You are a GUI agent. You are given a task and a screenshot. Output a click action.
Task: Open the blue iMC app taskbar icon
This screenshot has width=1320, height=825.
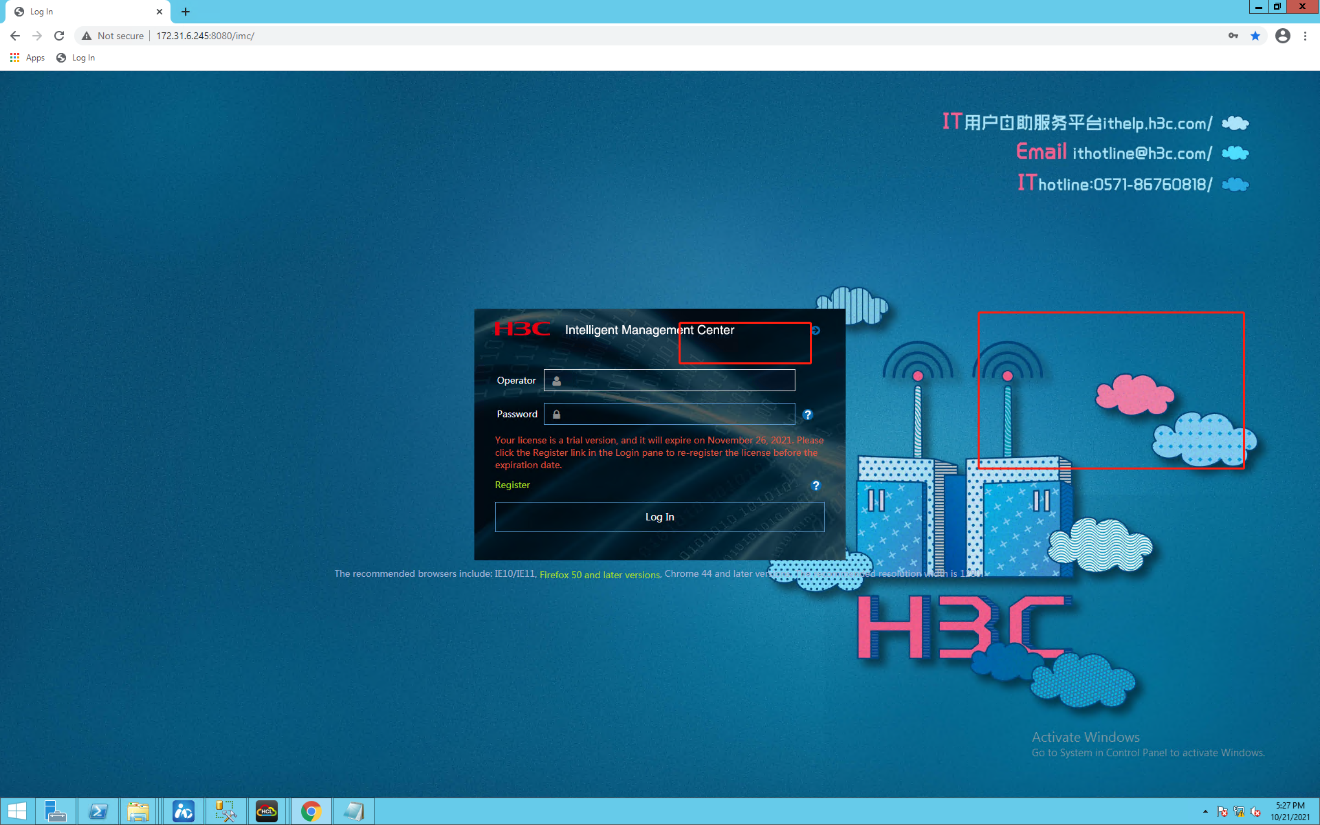pyautogui.click(x=183, y=811)
